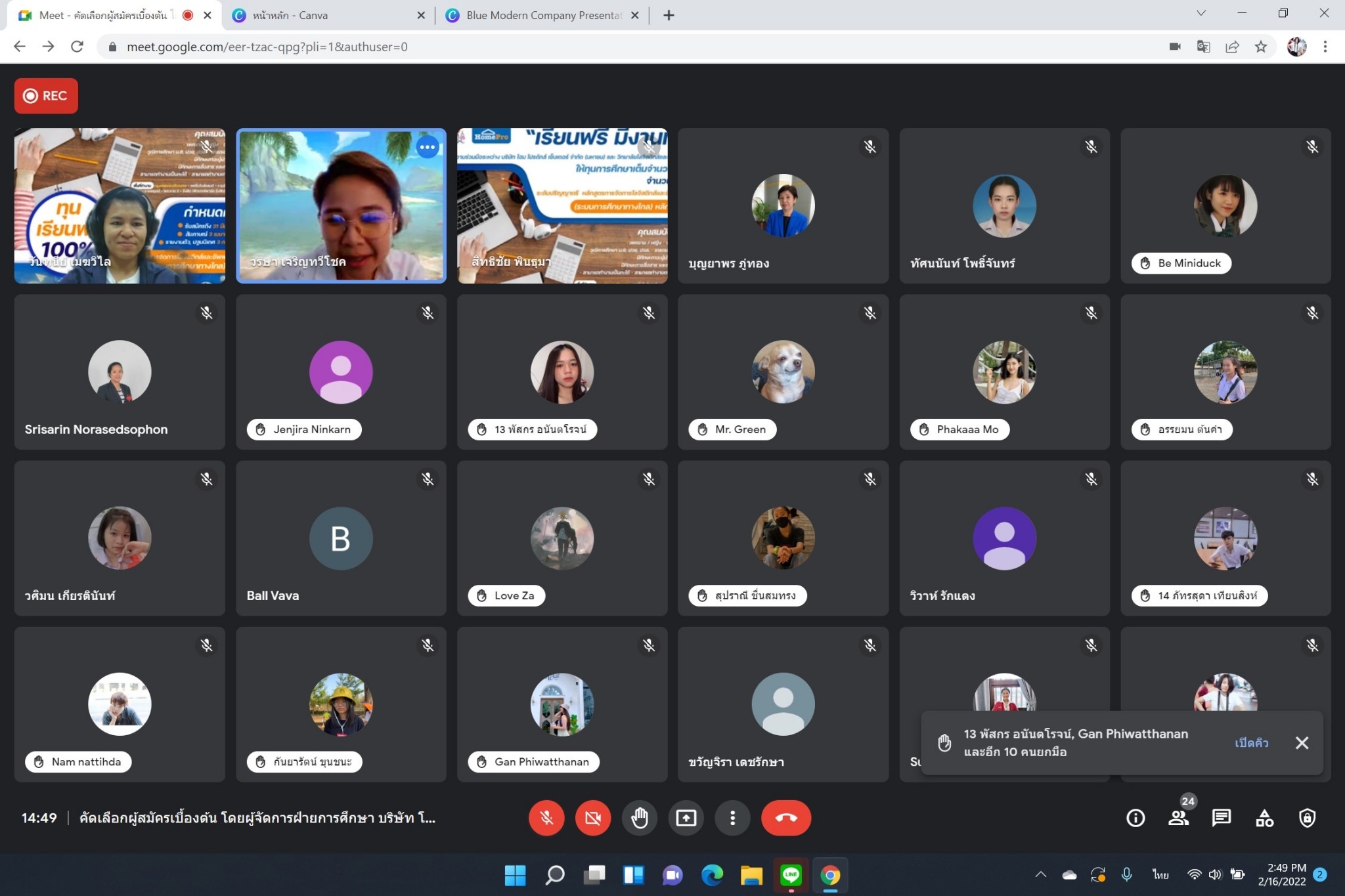Screen dimensions: 1345x896
Task: Click the present screen icon
Action: pyautogui.click(x=686, y=818)
